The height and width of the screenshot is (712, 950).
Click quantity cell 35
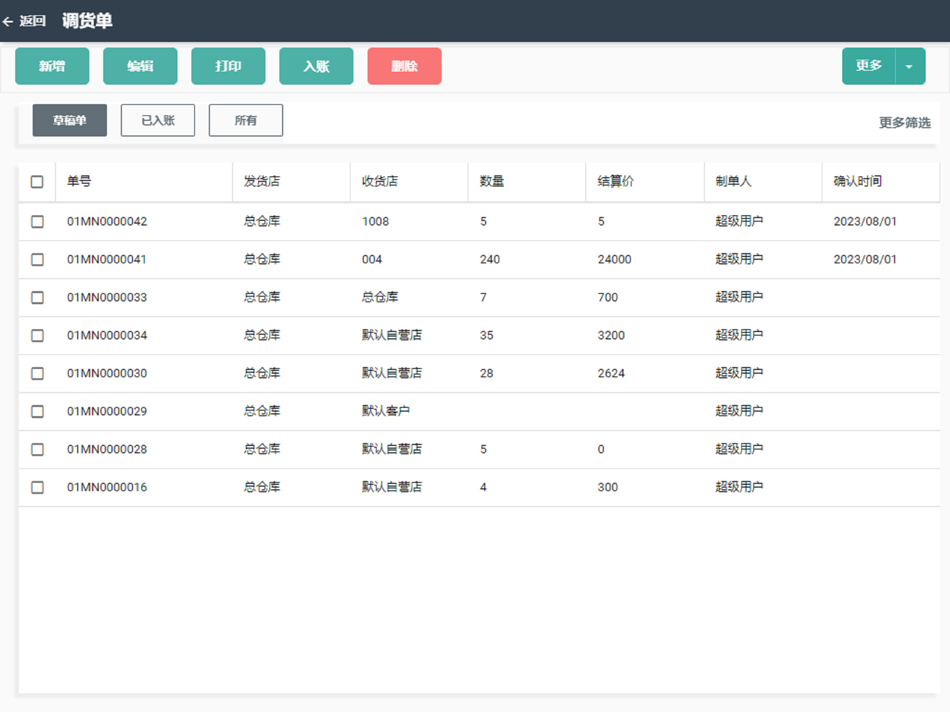[x=487, y=335]
